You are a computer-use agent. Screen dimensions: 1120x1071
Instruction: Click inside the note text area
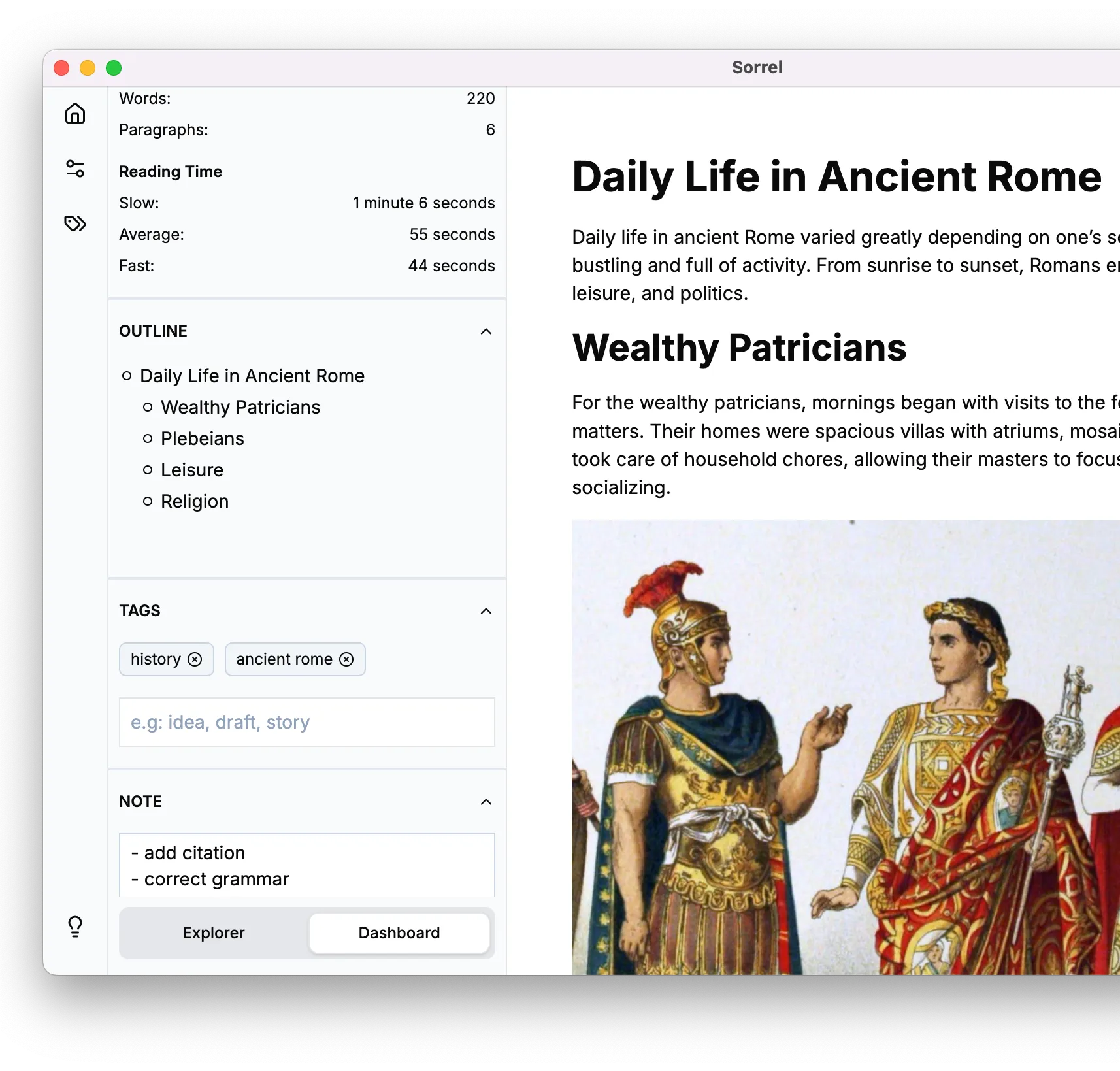(x=306, y=866)
